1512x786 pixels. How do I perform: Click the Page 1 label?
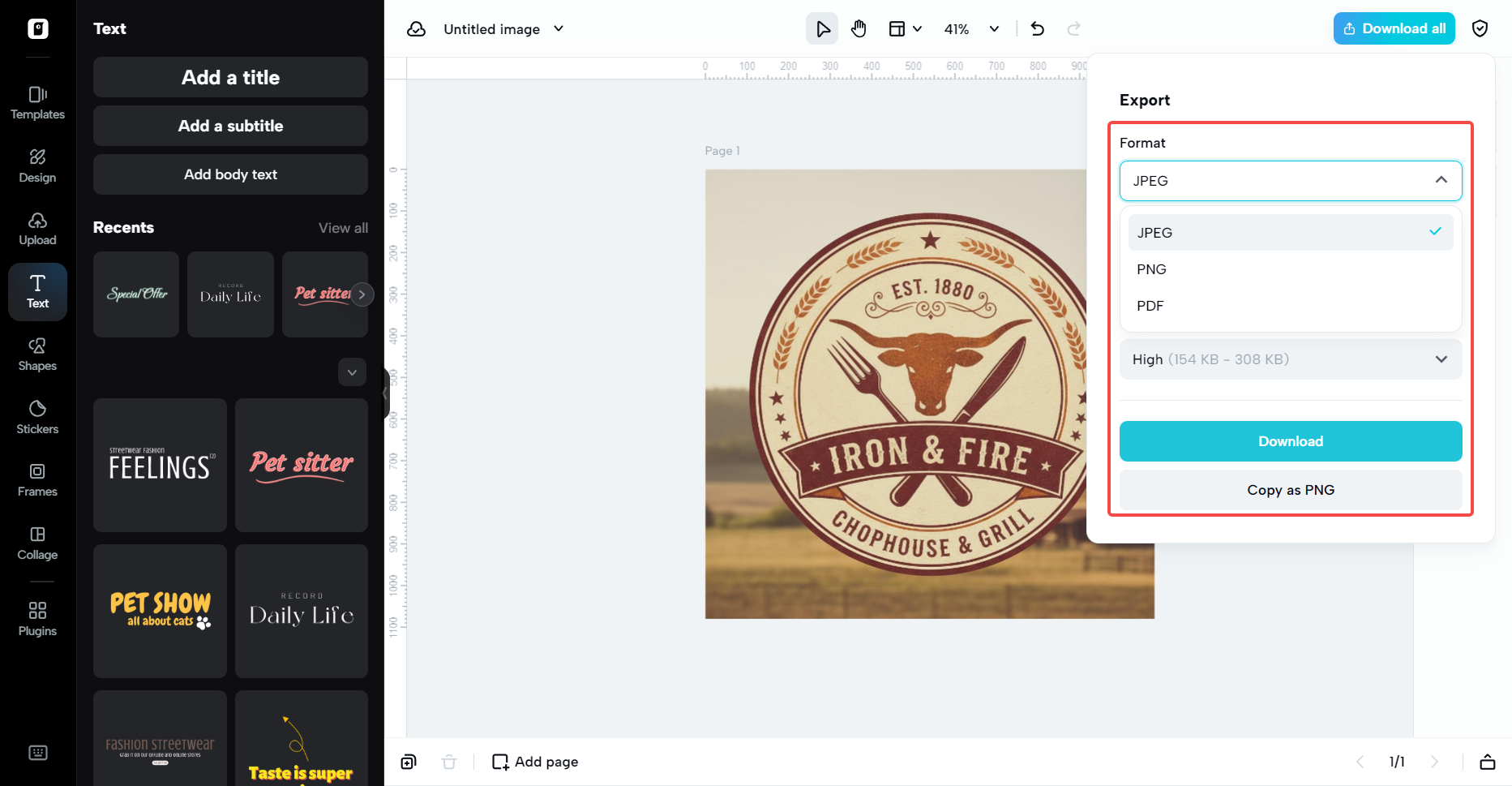[x=722, y=151]
